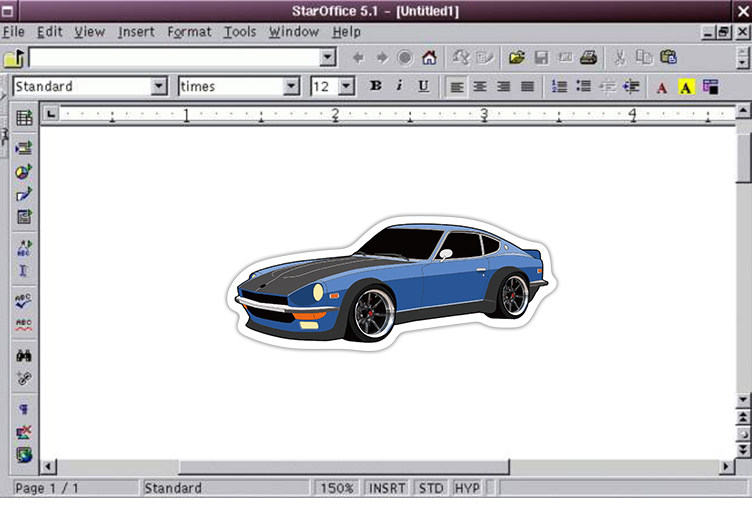Open the Insert menu
The image size is (752, 520).
pyautogui.click(x=136, y=32)
